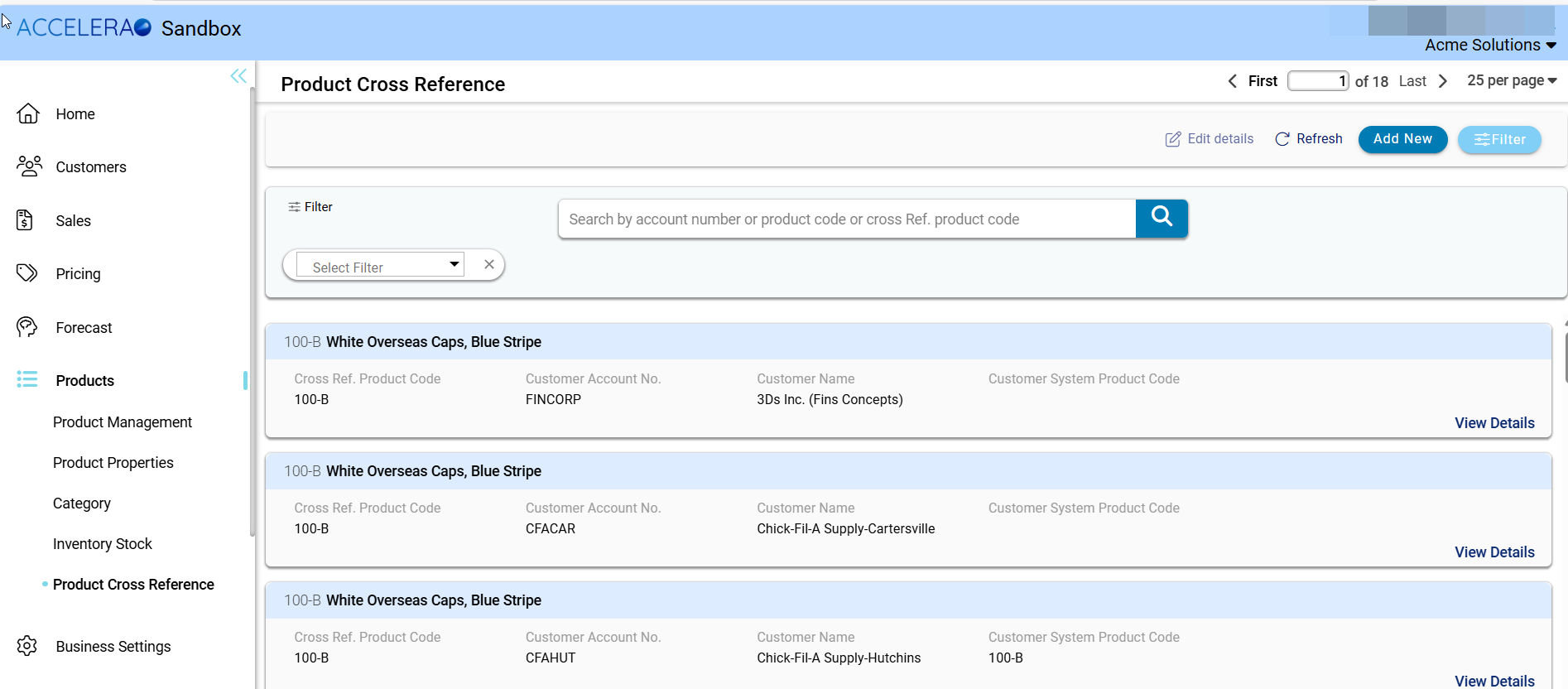Collapse the sidebar with double-chevron icon
The width and height of the screenshot is (1568, 689).
click(238, 76)
